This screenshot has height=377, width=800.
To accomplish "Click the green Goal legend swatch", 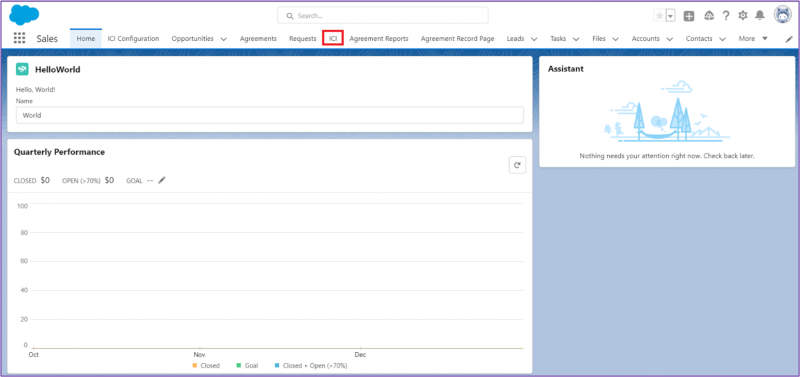I will click(x=239, y=365).
